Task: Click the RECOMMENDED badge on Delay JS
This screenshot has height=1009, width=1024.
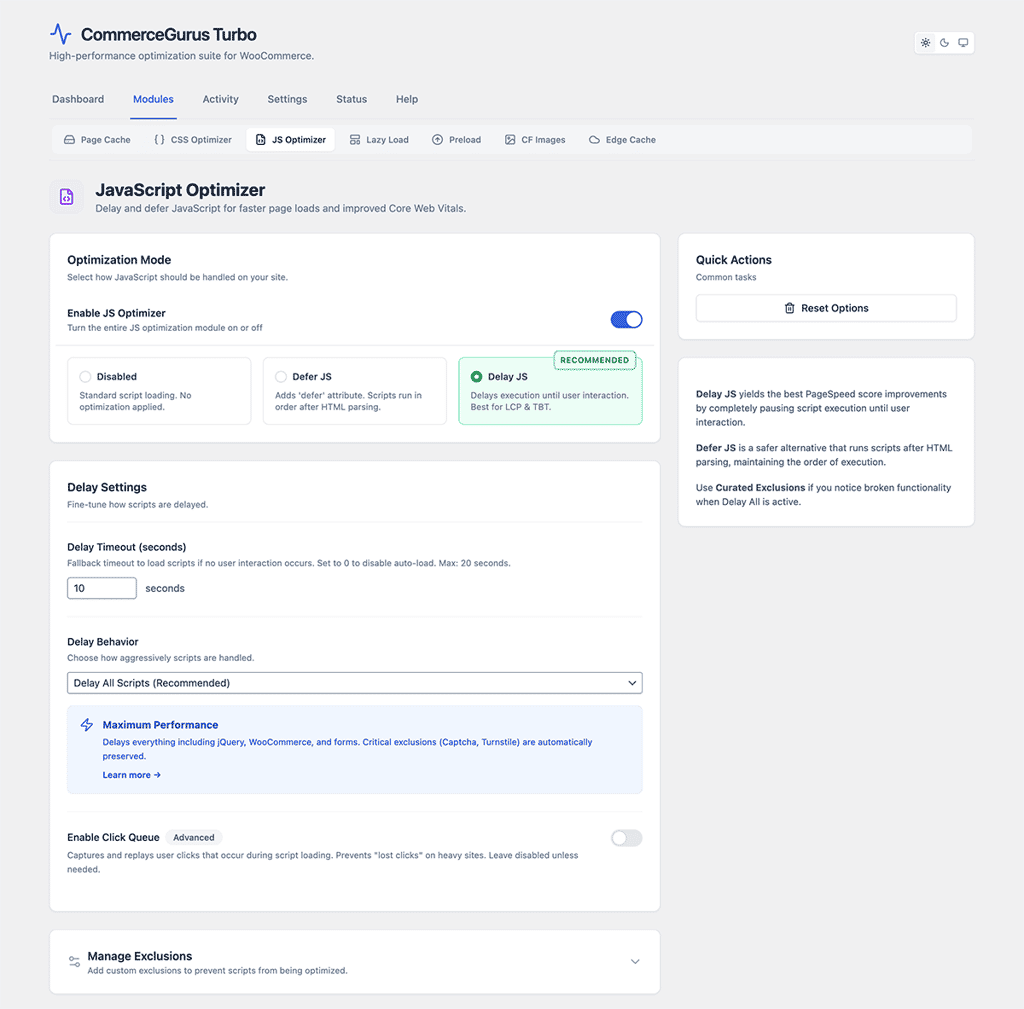Action: click(x=594, y=360)
